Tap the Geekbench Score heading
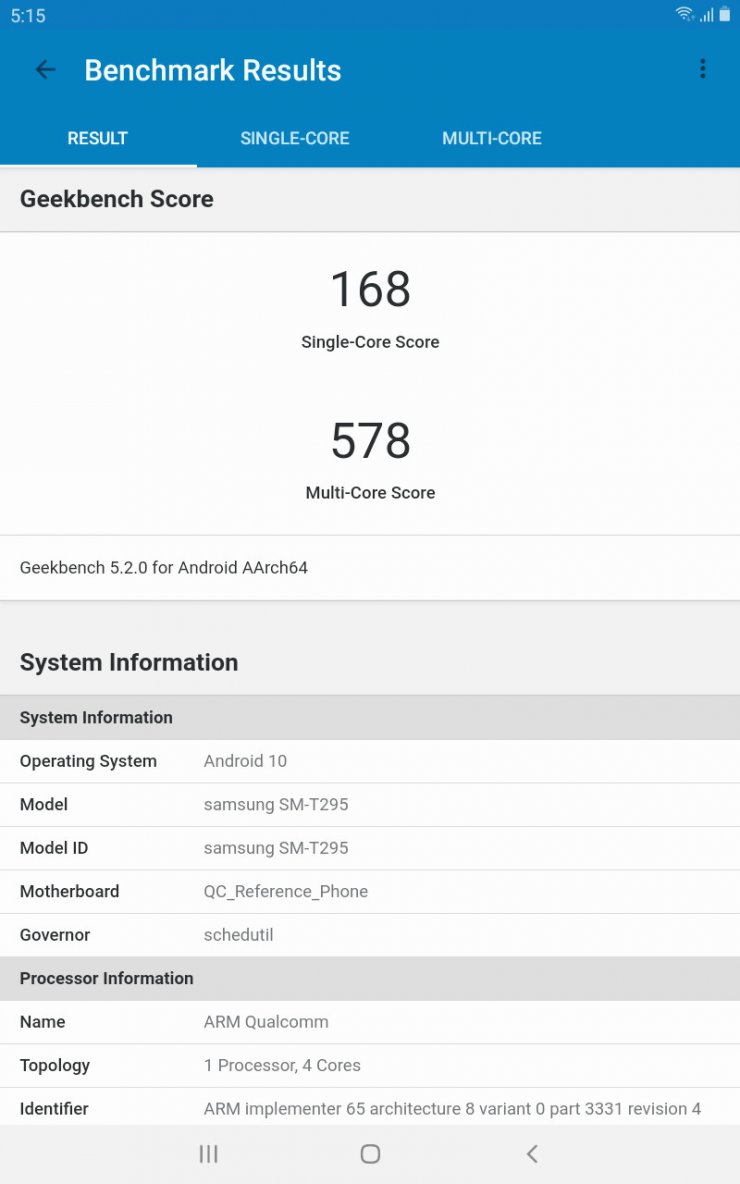This screenshot has height=1184, width=740. coord(116,199)
